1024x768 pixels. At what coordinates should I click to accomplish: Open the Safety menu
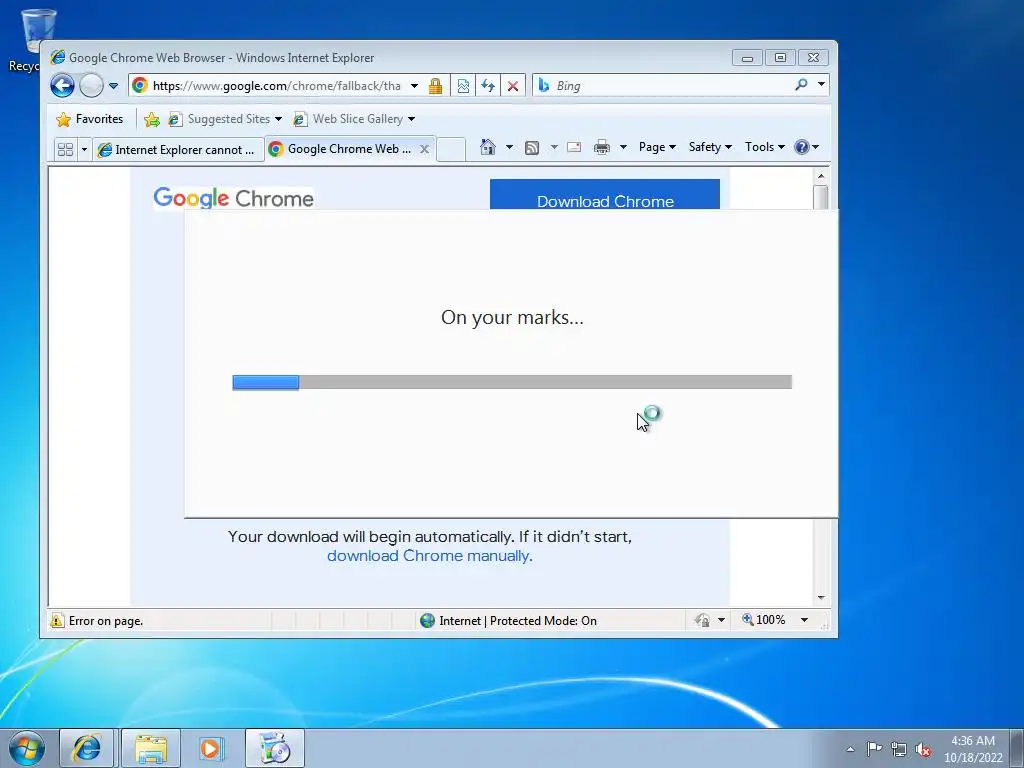710,147
